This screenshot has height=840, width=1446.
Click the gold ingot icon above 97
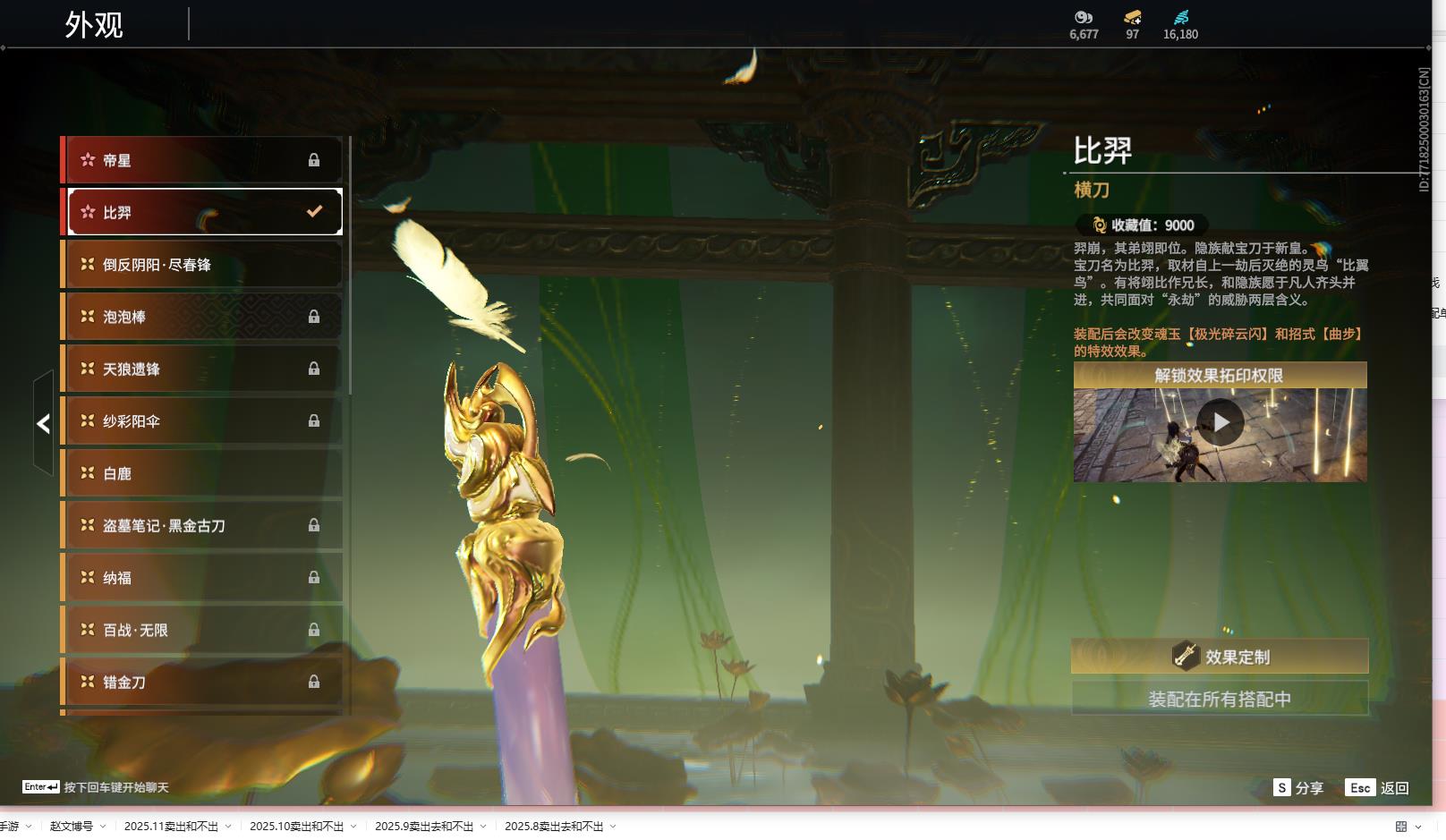(x=1133, y=17)
